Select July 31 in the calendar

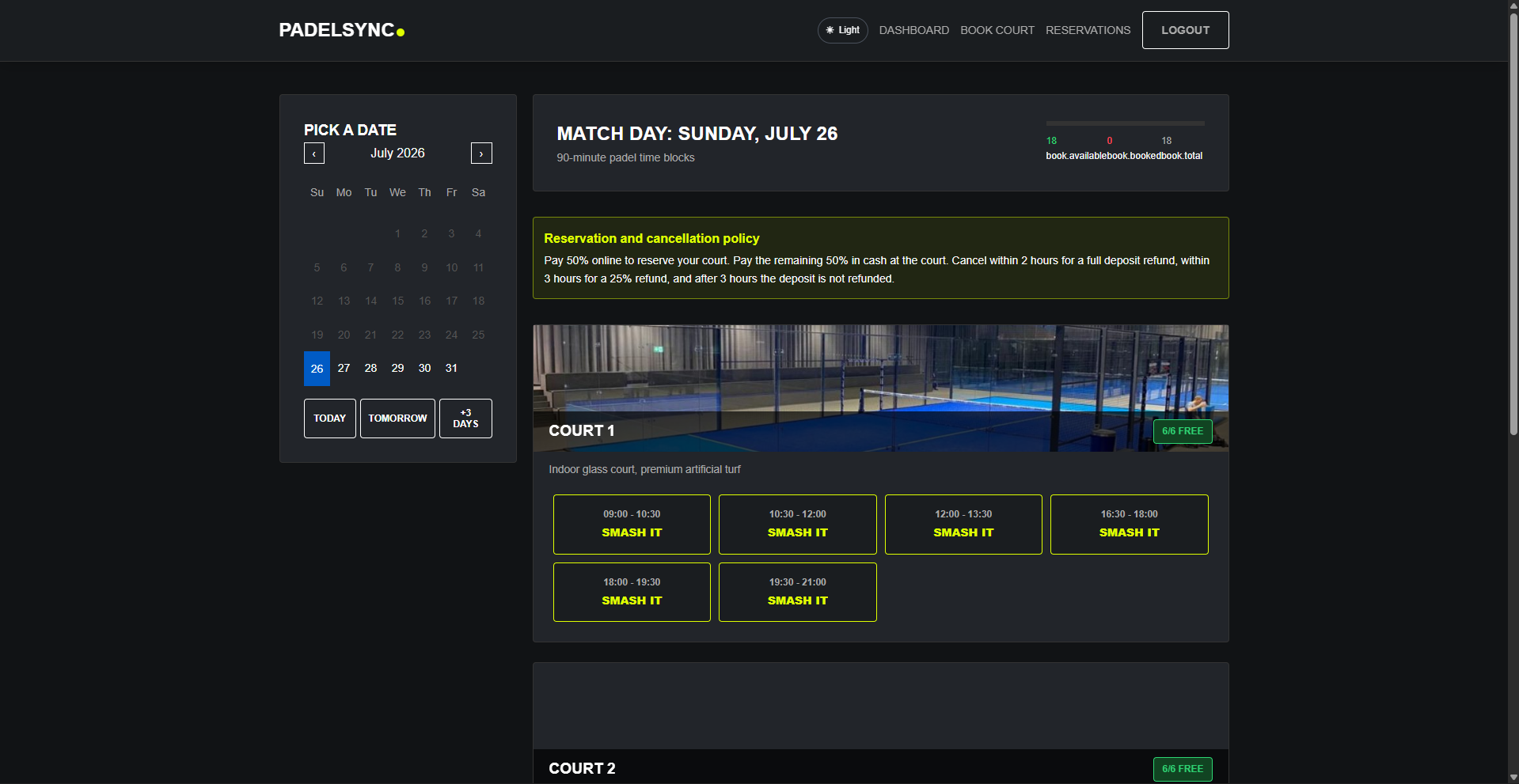[x=451, y=369]
